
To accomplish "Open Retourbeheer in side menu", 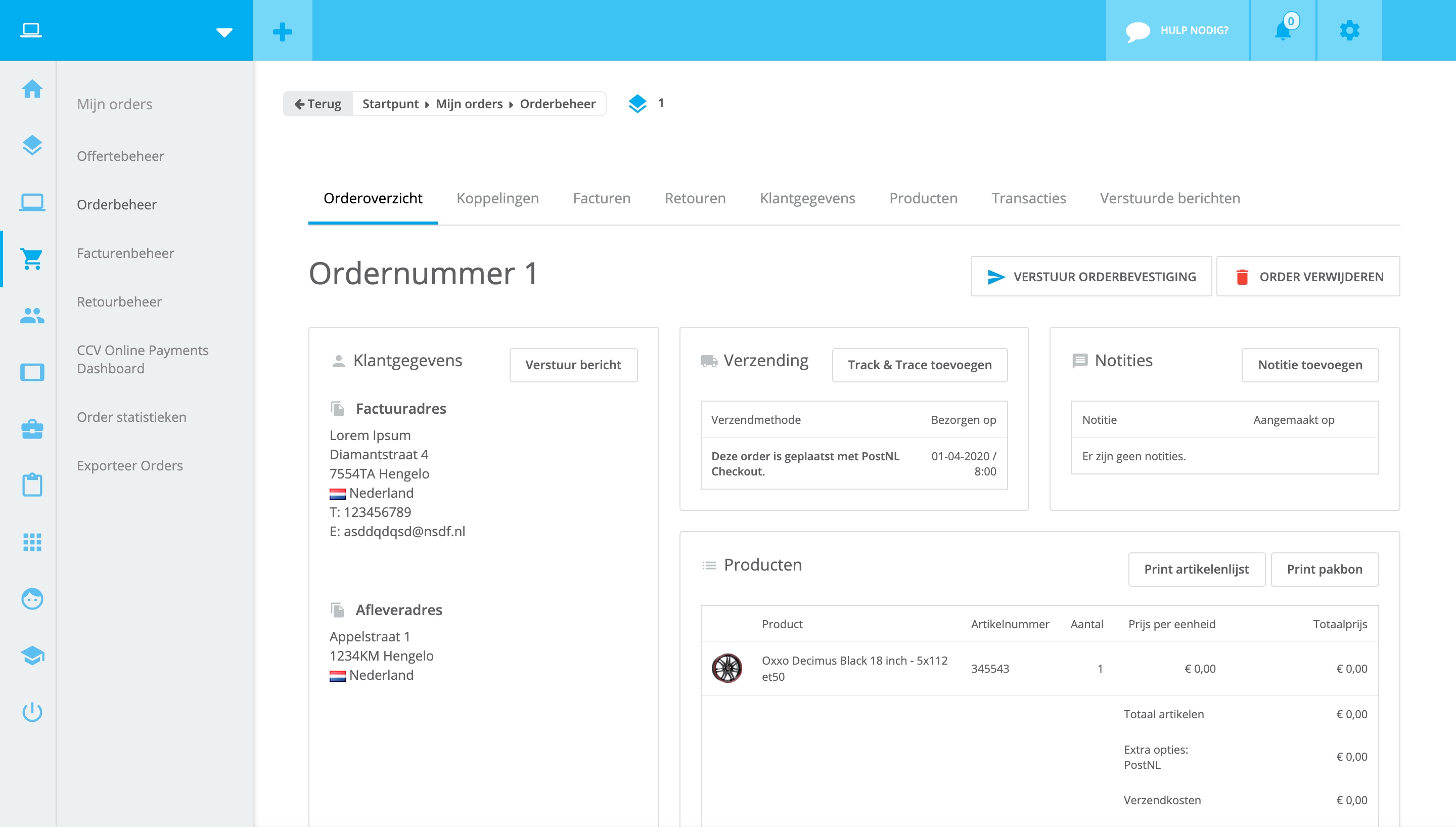I will [x=119, y=301].
